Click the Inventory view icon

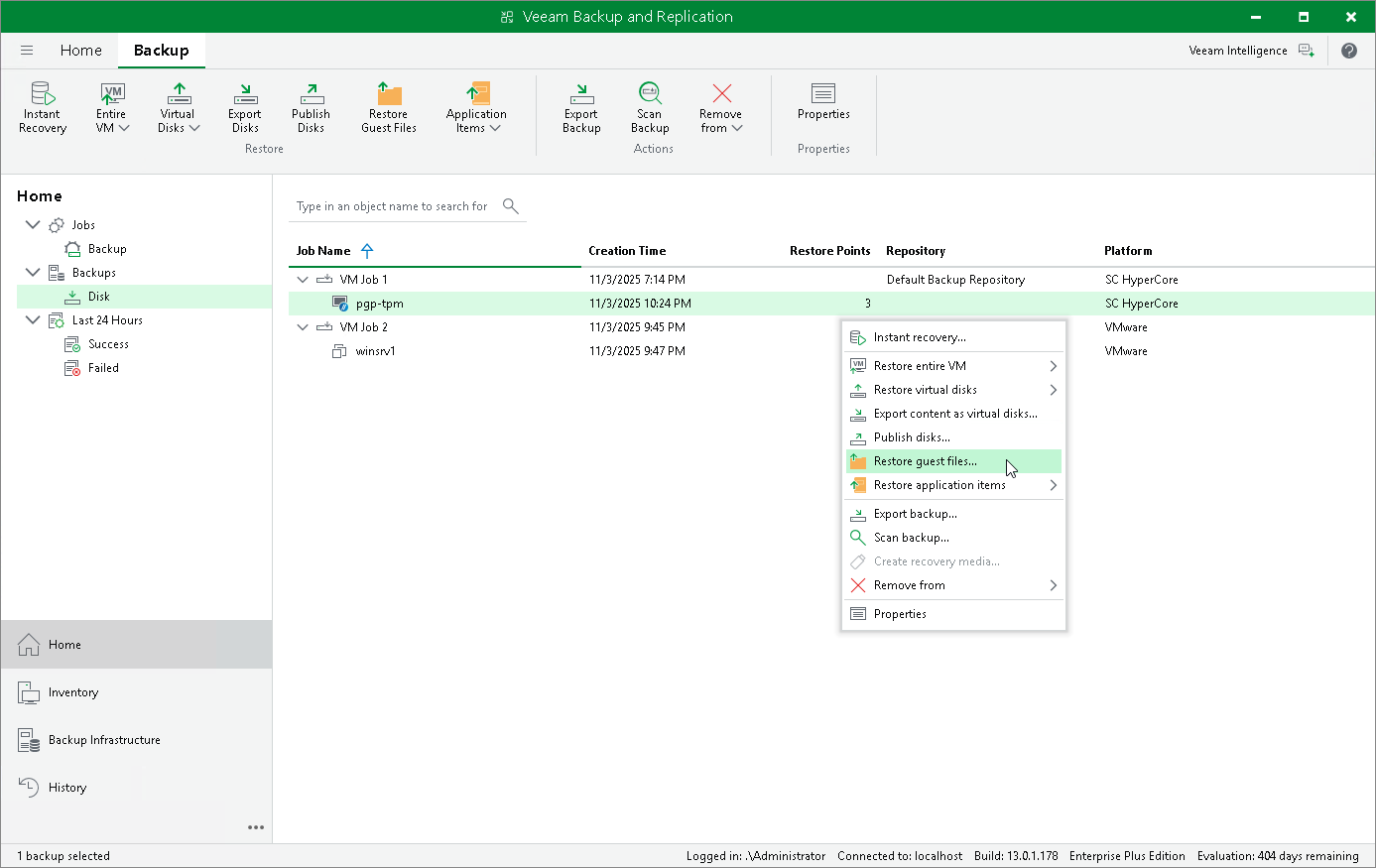[x=29, y=692]
